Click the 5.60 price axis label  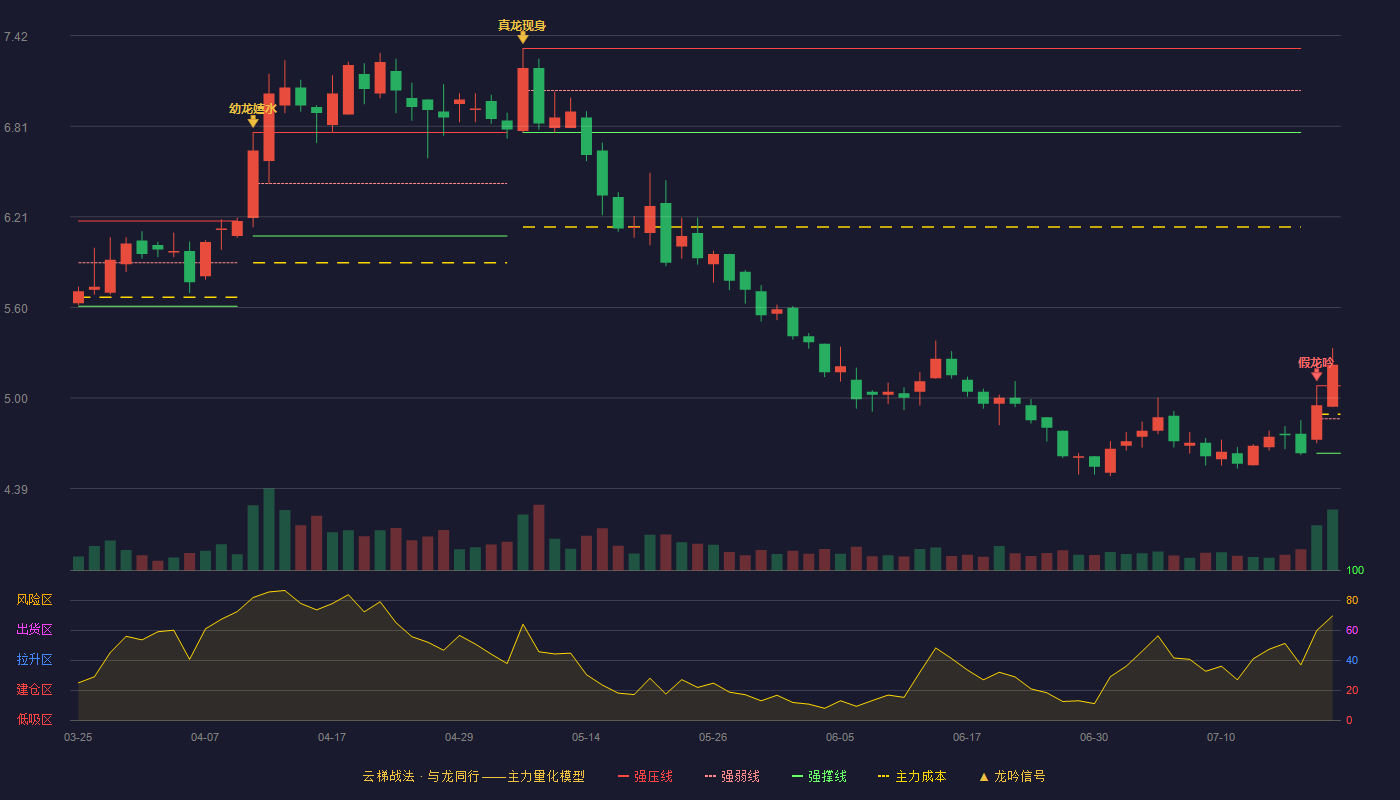coord(16,309)
